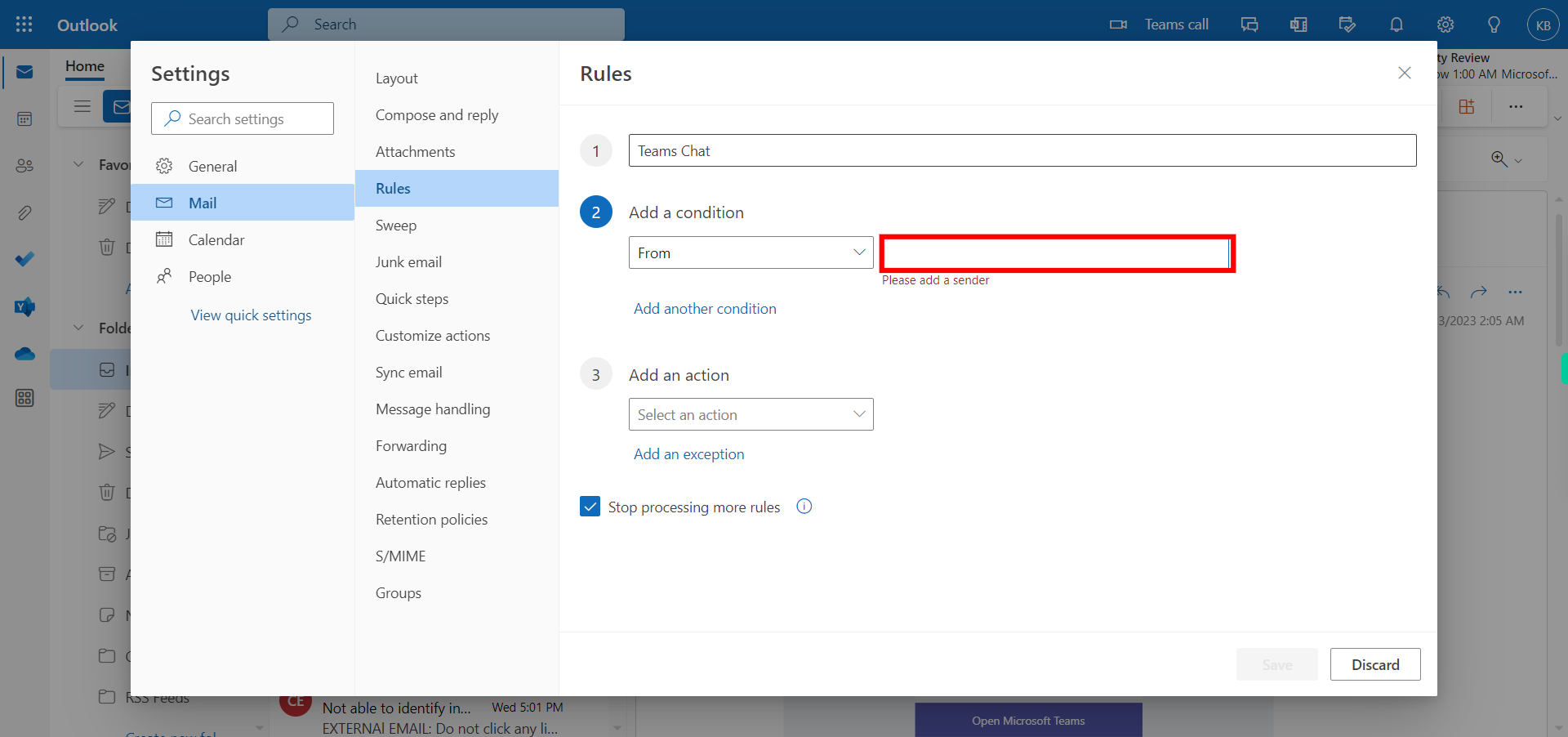This screenshot has height=737, width=1568.
Task: Click Add an exception link
Action: pos(688,454)
